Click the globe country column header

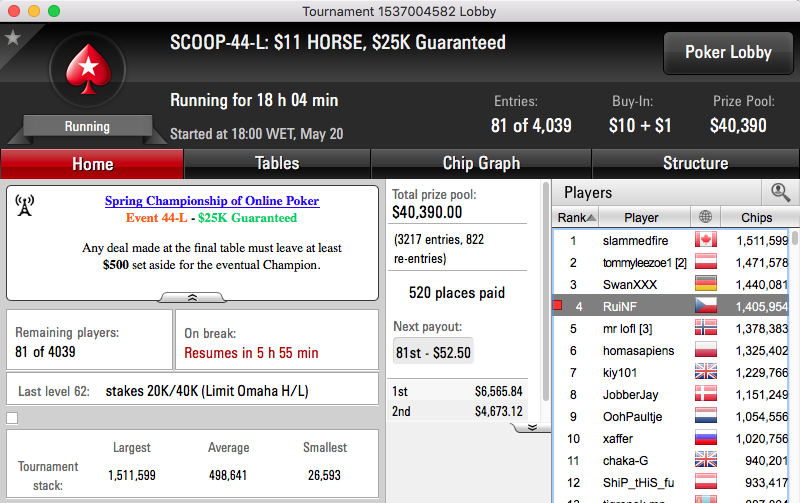tap(705, 217)
